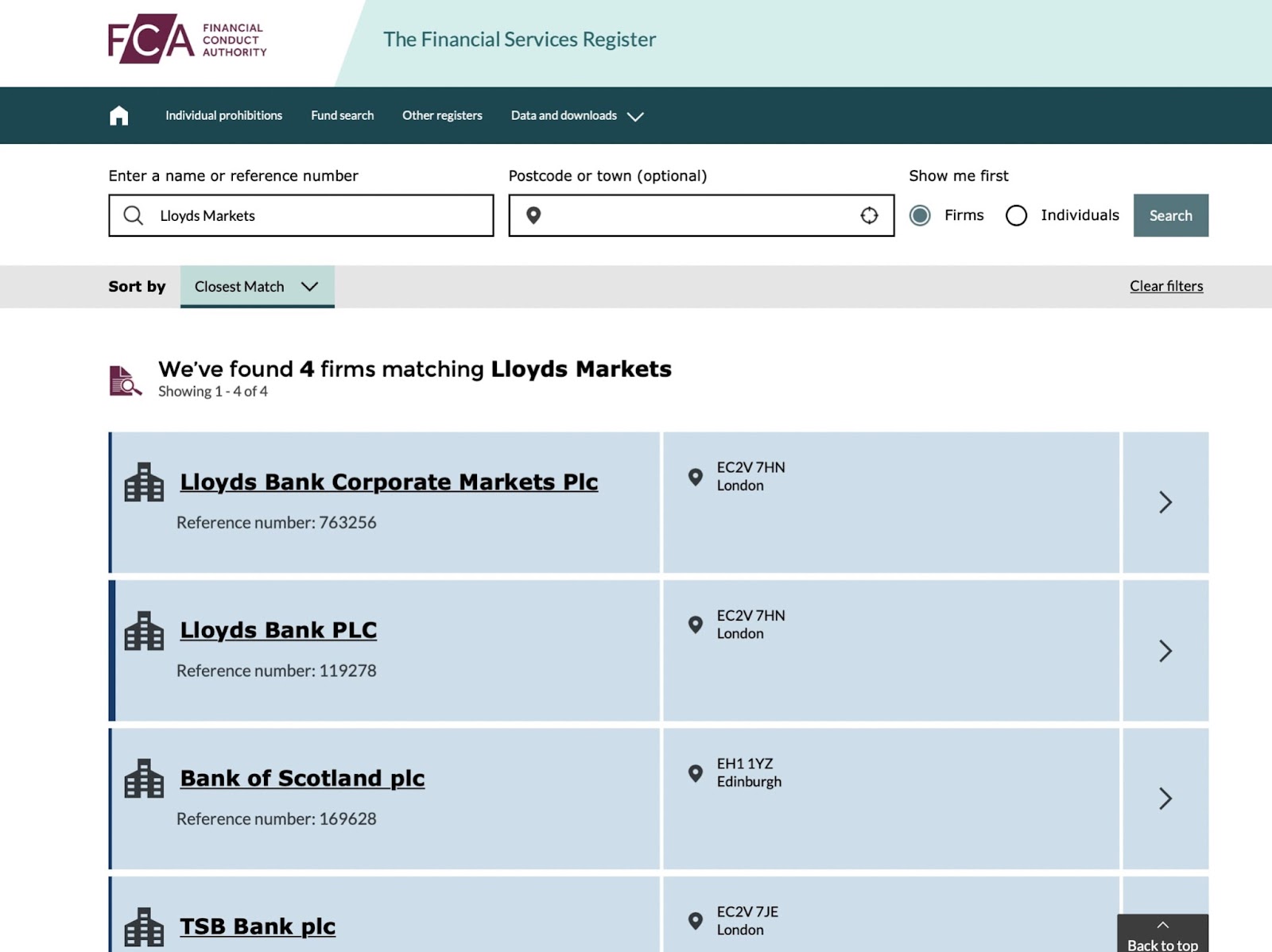Click reference number 119278 text
This screenshot has height=952, width=1272.
coord(277,671)
